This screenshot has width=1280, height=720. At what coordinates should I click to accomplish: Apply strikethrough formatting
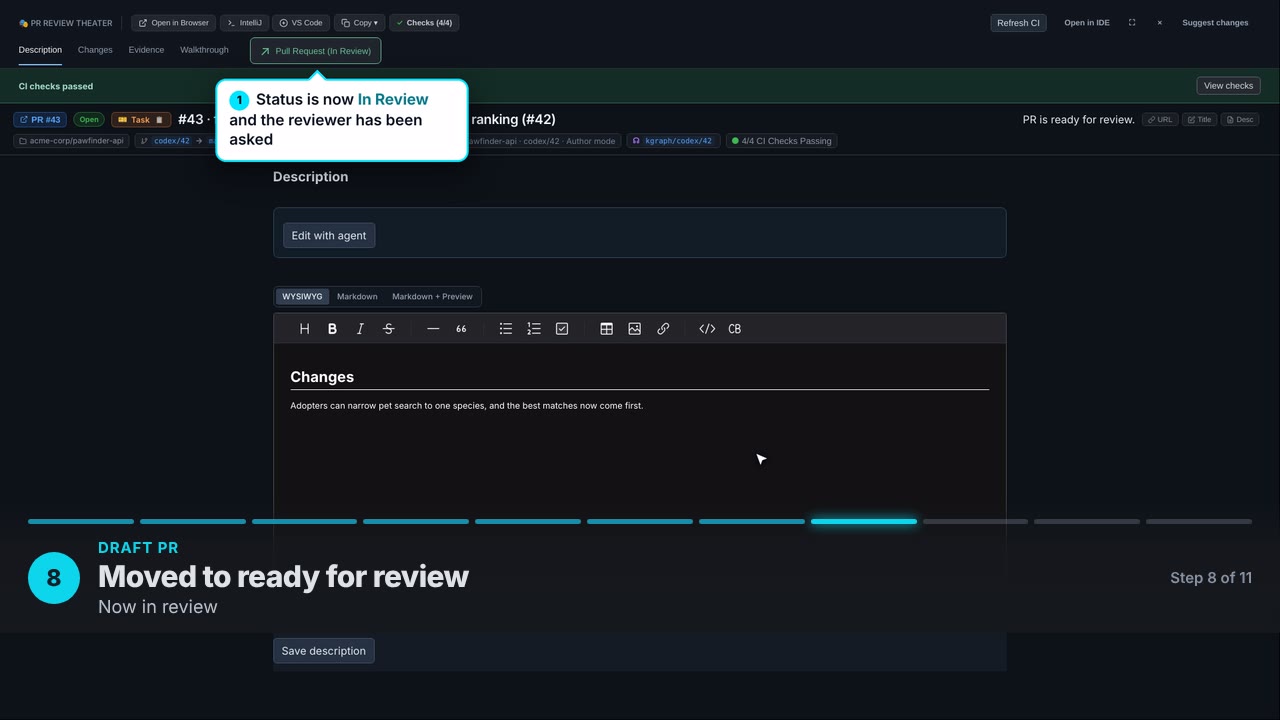coord(388,329)
